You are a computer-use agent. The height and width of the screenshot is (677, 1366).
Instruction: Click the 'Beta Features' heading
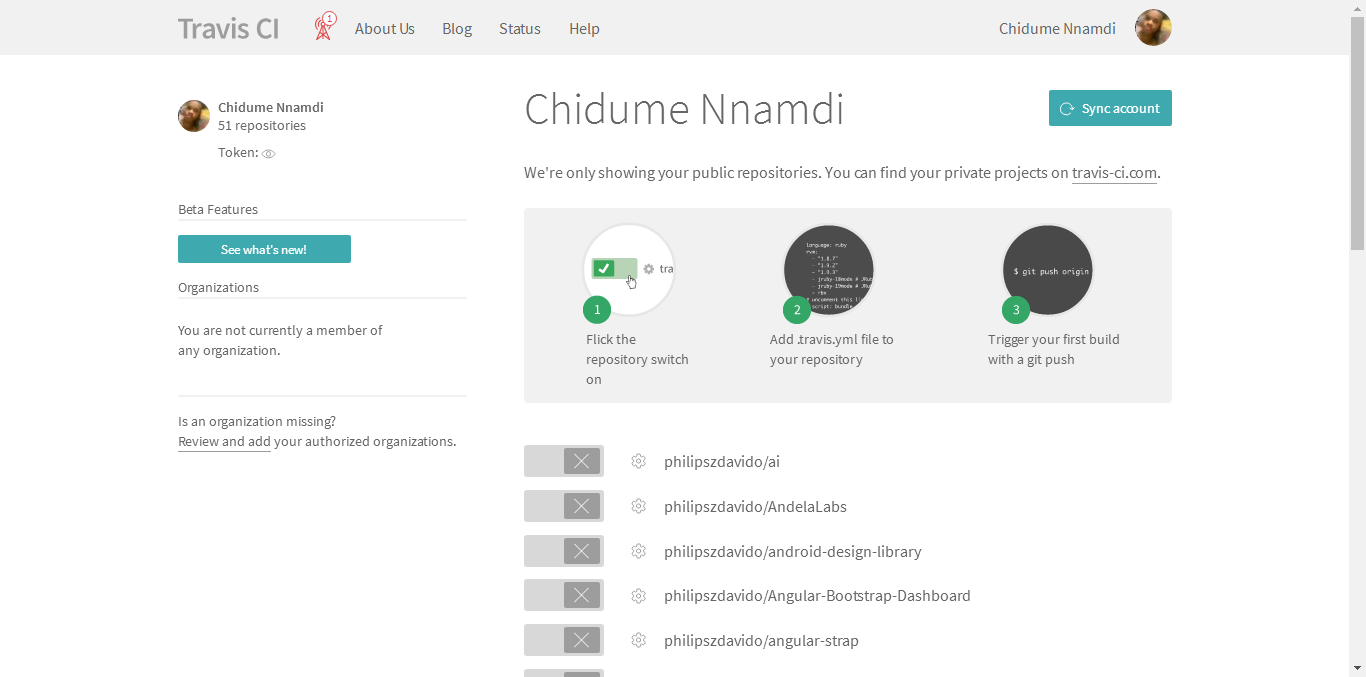tap(218, 210)
